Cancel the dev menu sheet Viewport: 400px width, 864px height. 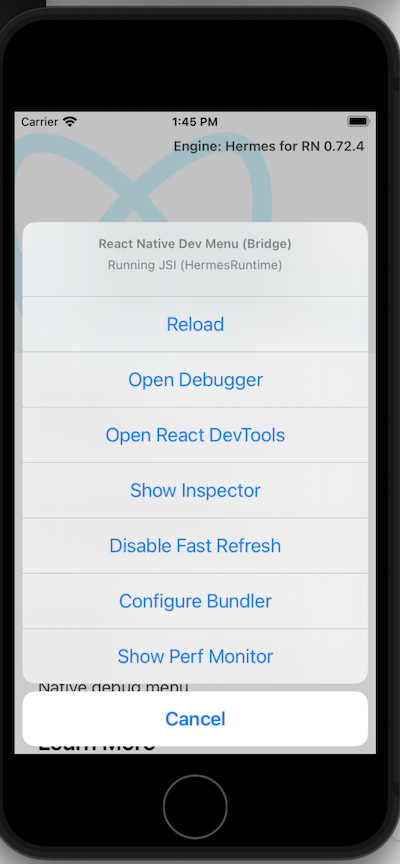click(x=195, y=719)
